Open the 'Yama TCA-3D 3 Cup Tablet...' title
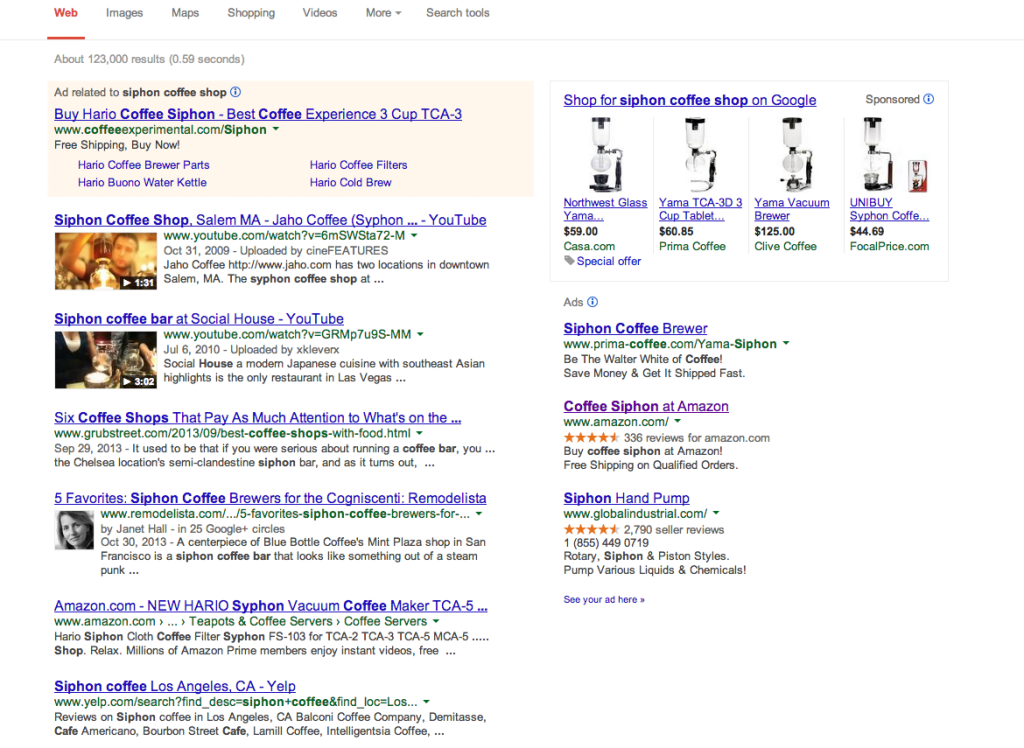 pos(701,209)
